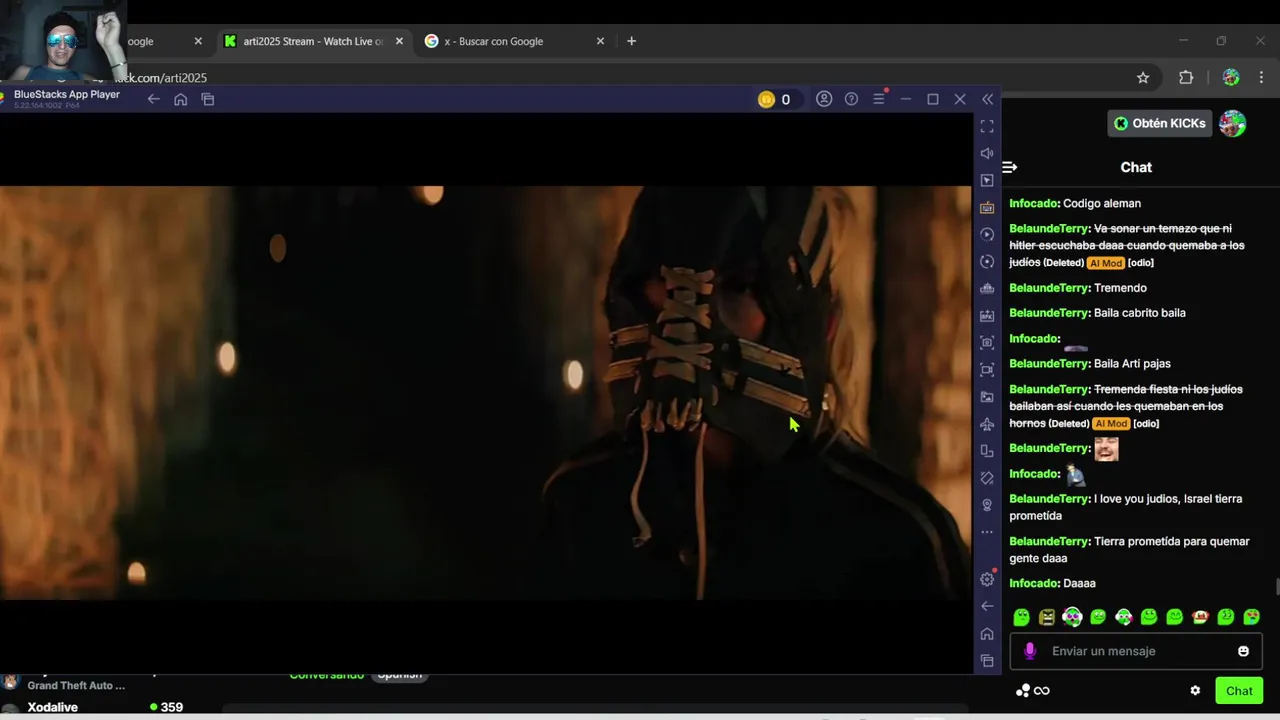Viewport: 1280px width, 720px height.
Task: Open BlueStacks multi-window icon in title bar
Action: click(x=208, y=99)
